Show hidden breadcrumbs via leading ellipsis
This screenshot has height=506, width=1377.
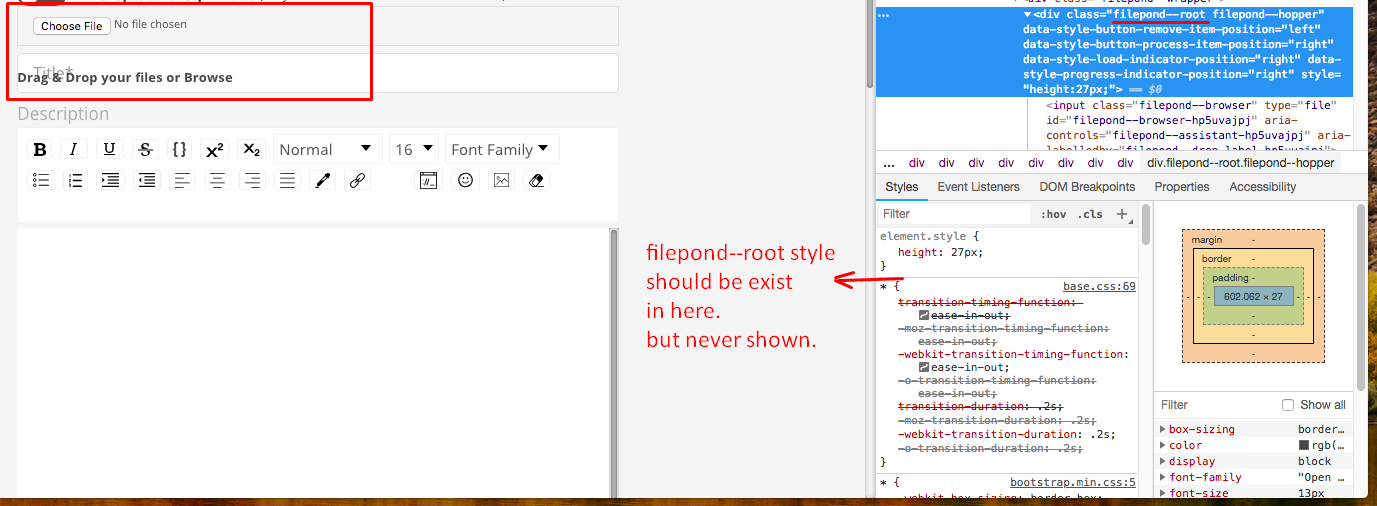click(889, 163)
